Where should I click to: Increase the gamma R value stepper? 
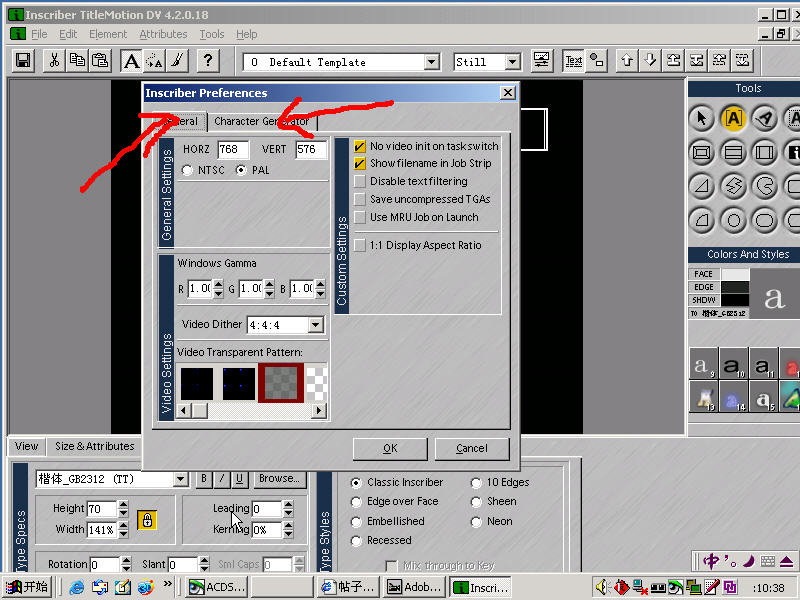pyautogui.click(x=218, y=284)
